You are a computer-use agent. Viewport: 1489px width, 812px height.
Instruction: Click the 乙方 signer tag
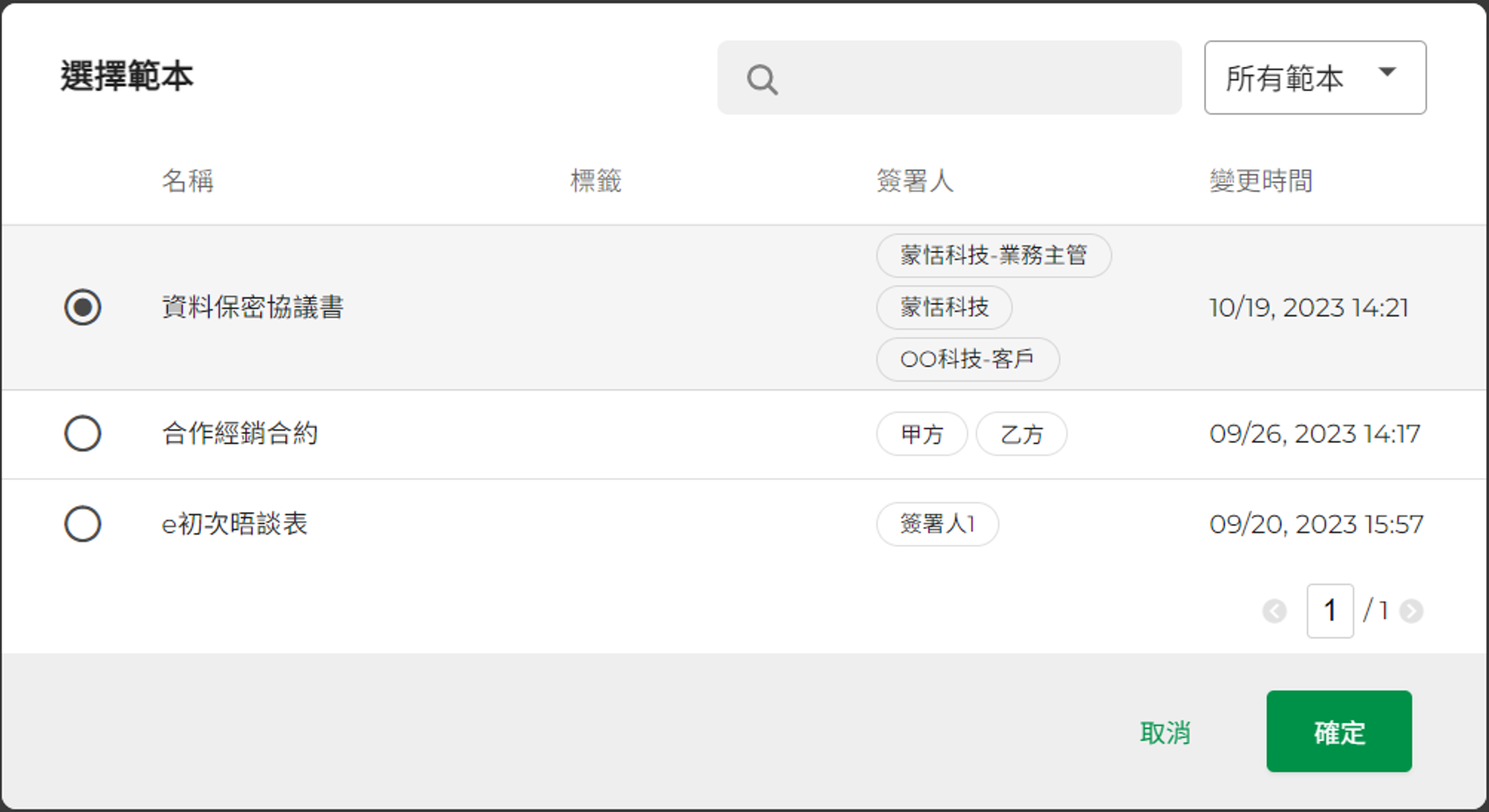click(x=1021, y=434)
